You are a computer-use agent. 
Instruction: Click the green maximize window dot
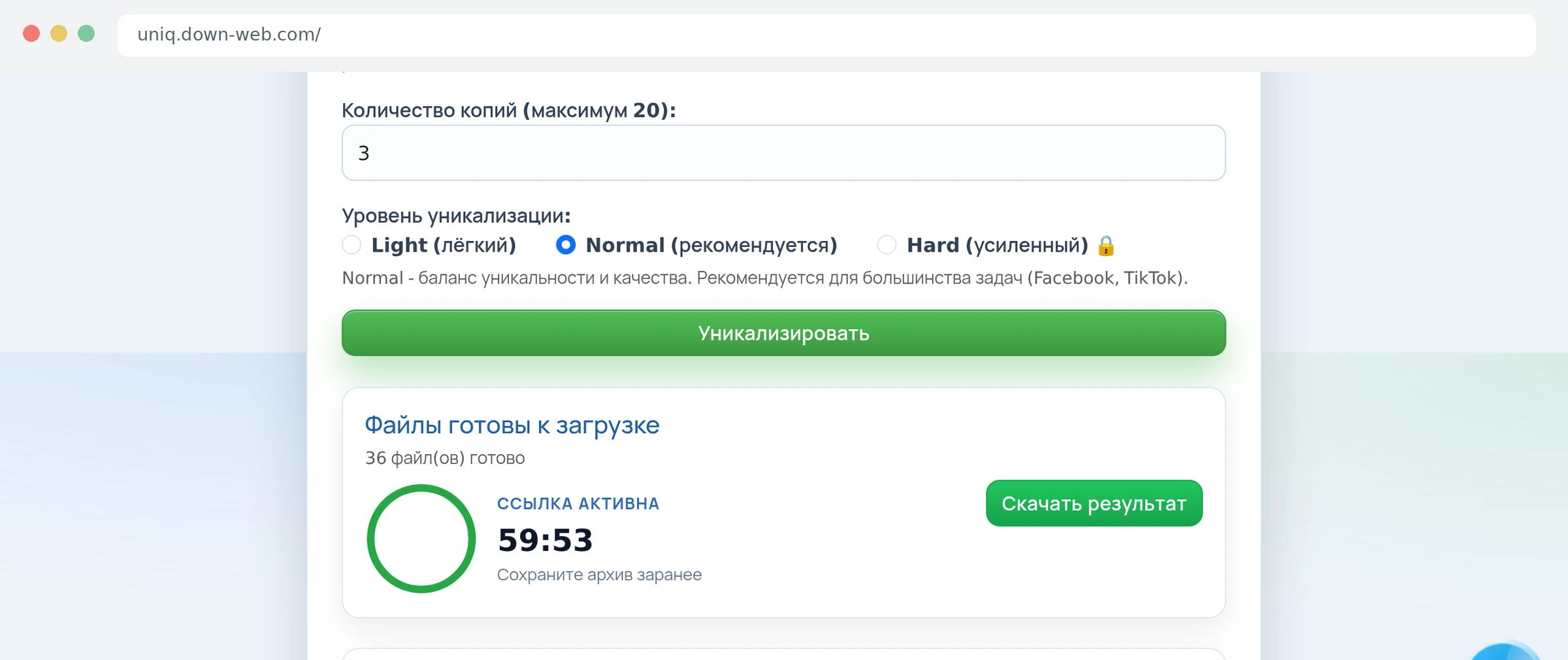86,33
